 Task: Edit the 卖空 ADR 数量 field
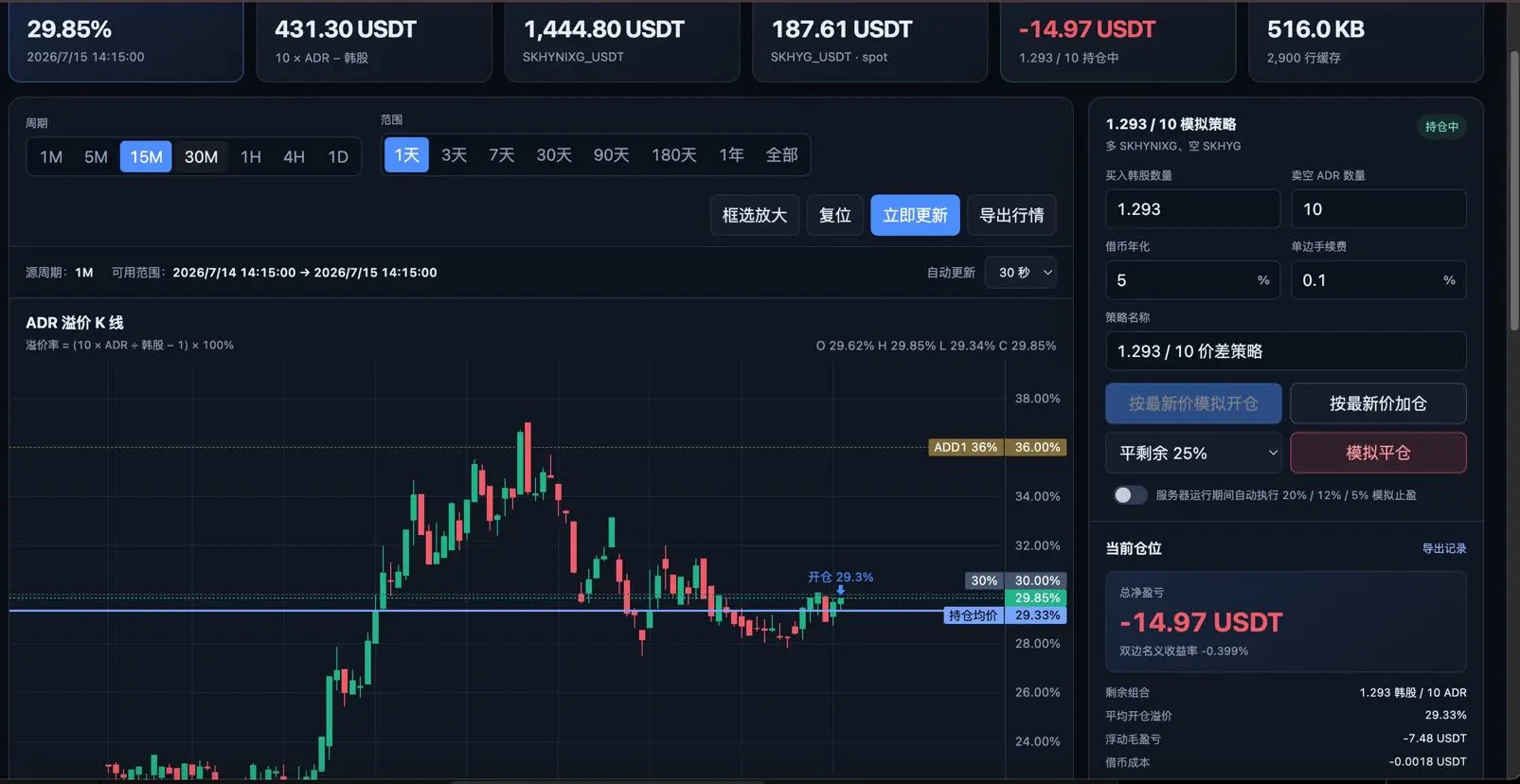pos(1378,209)
